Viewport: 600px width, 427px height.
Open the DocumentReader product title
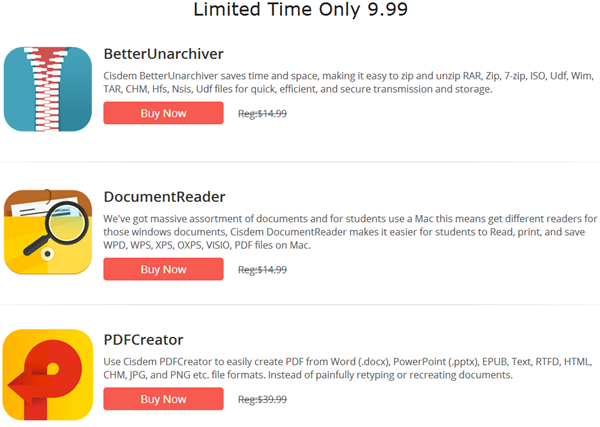165,197
